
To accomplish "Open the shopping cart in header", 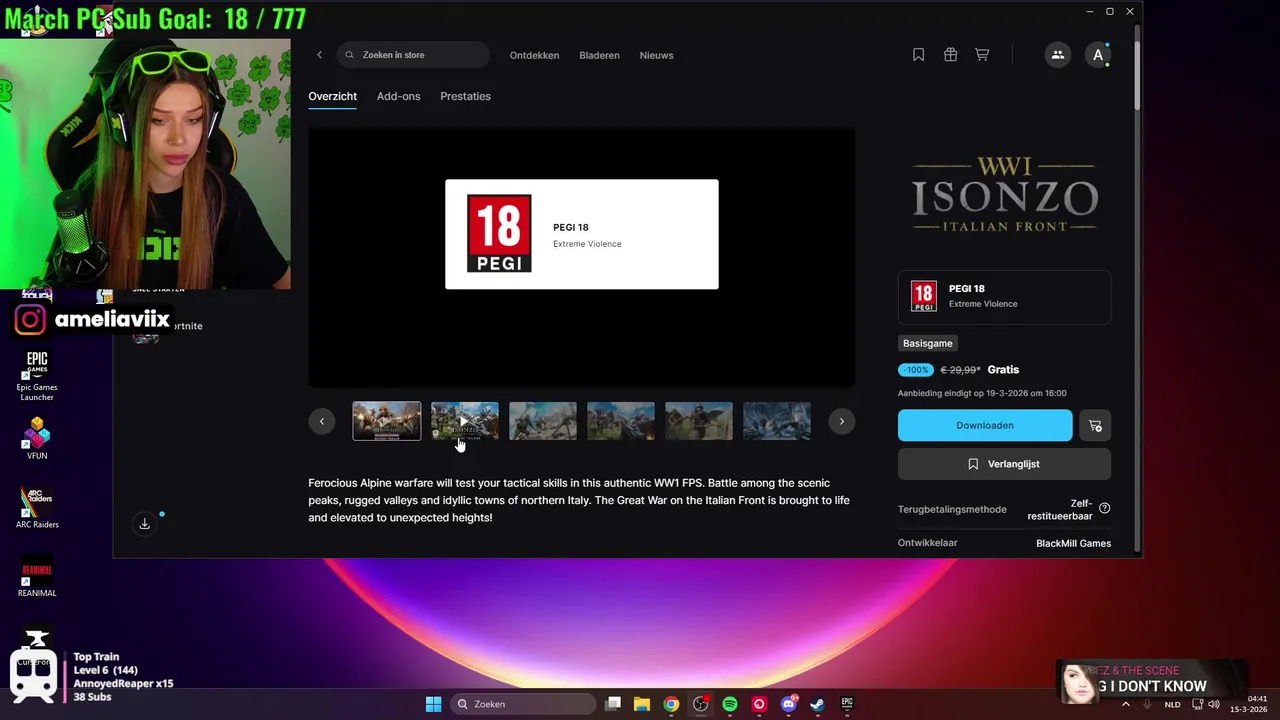I will pyautogui.click(x=982, y=55).
